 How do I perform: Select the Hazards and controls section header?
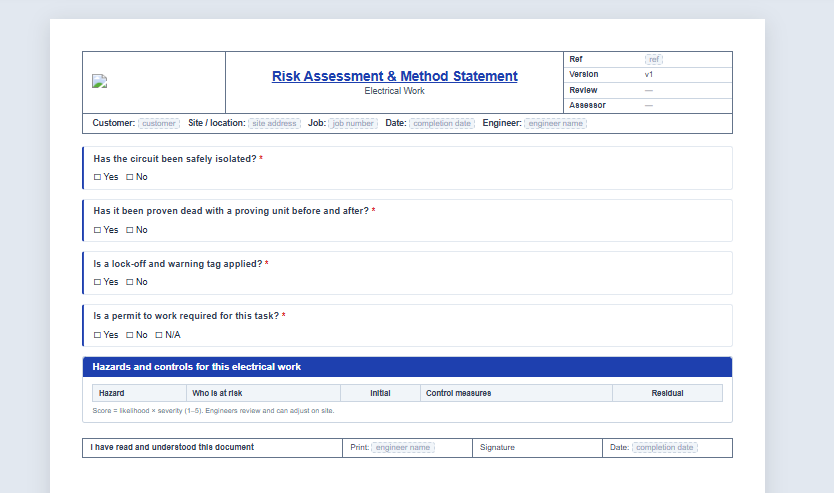tap(407, 367)
